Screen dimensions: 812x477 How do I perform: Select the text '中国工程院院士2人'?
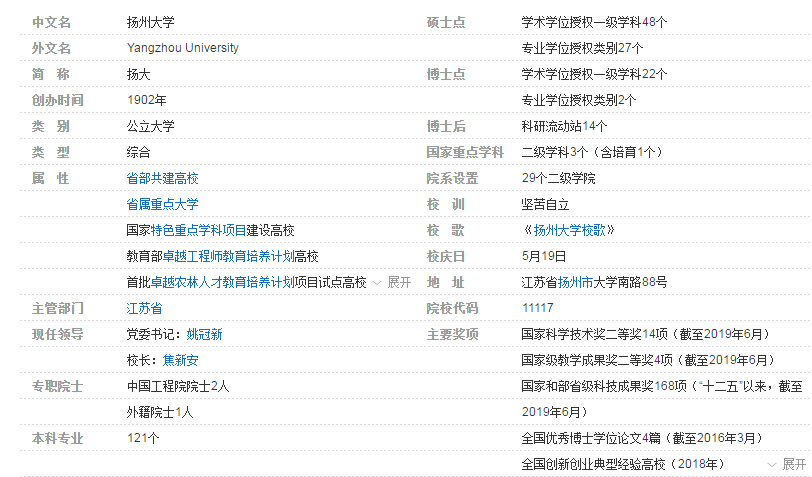(x=178, y=386)
